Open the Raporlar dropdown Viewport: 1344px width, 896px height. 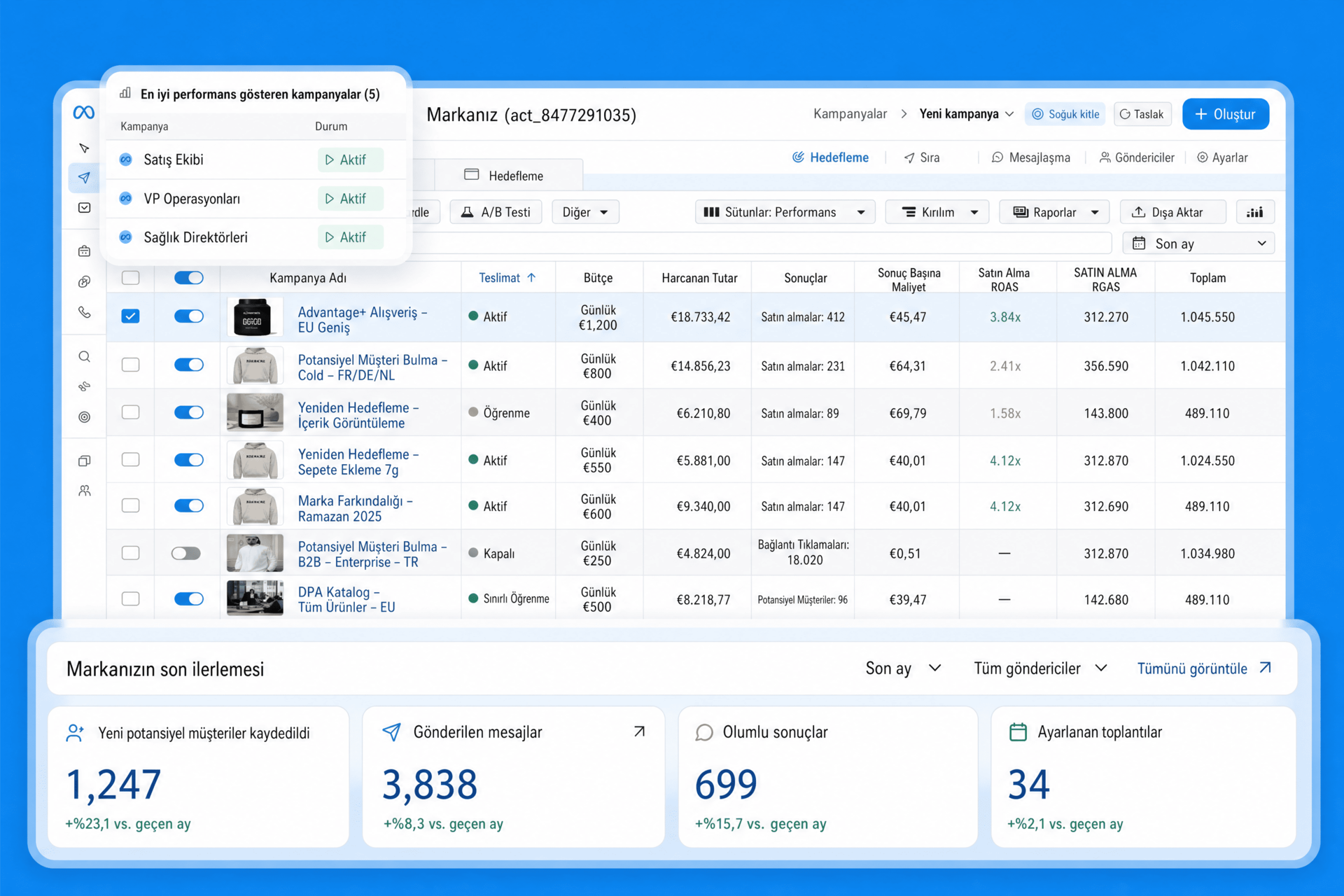[x=1054, y=212]
